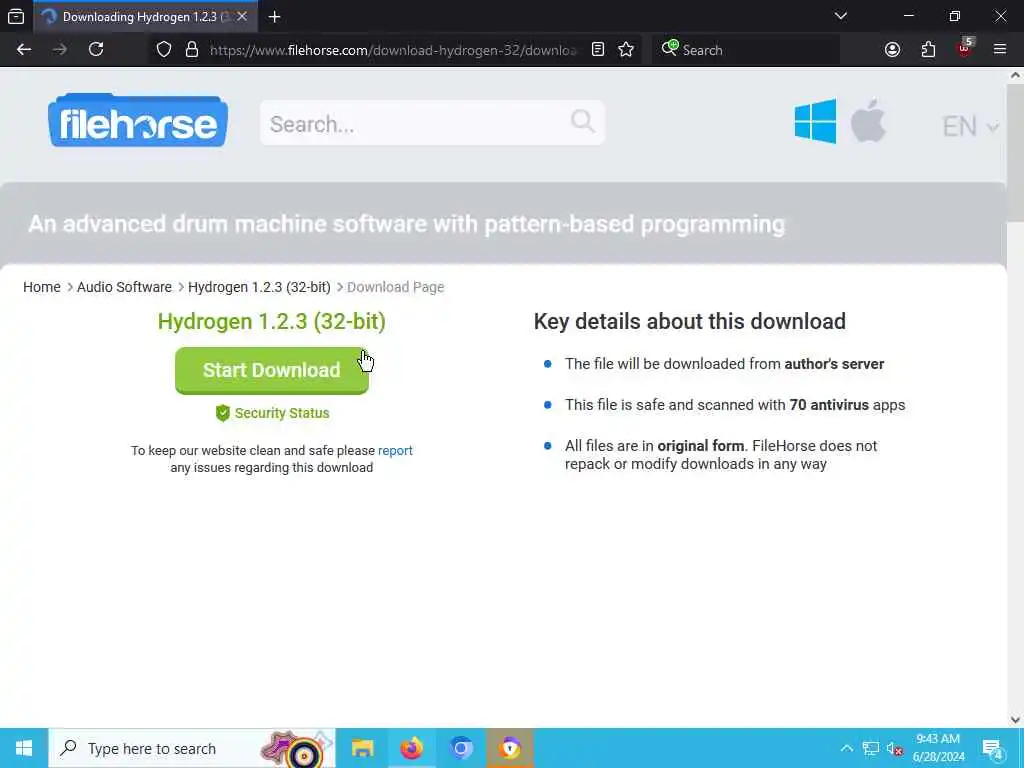Click the forward navigation arrow
This screenshot has height=768, width=1024.
60,50
